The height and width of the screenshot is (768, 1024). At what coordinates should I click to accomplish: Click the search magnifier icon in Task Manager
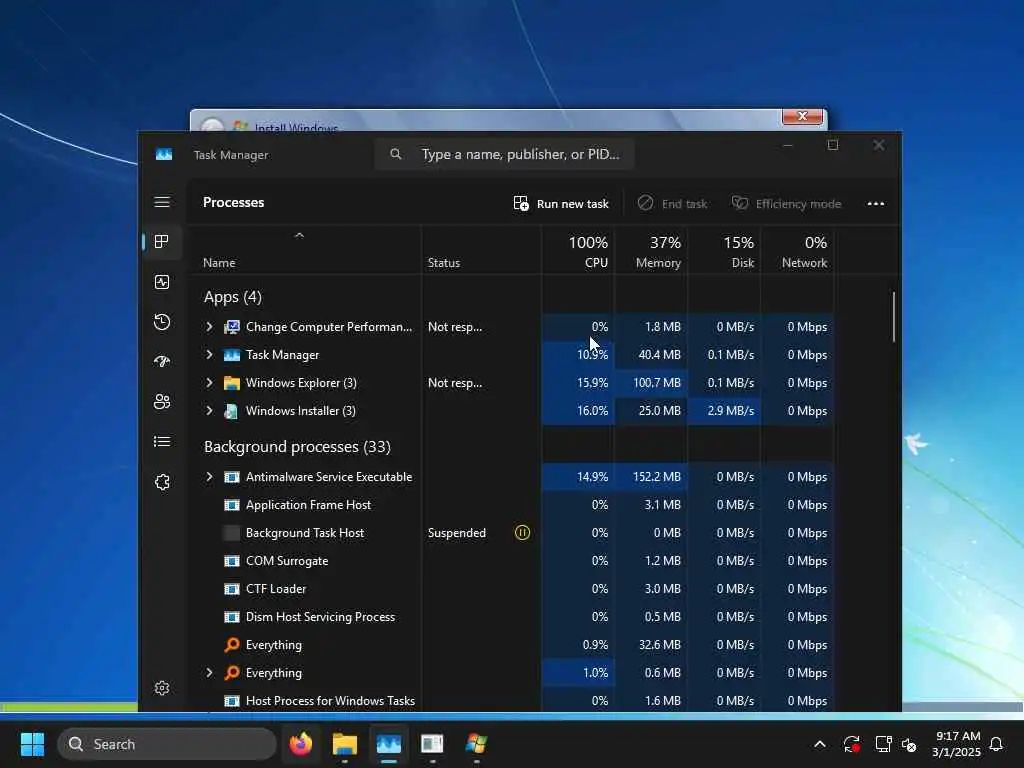396,154
